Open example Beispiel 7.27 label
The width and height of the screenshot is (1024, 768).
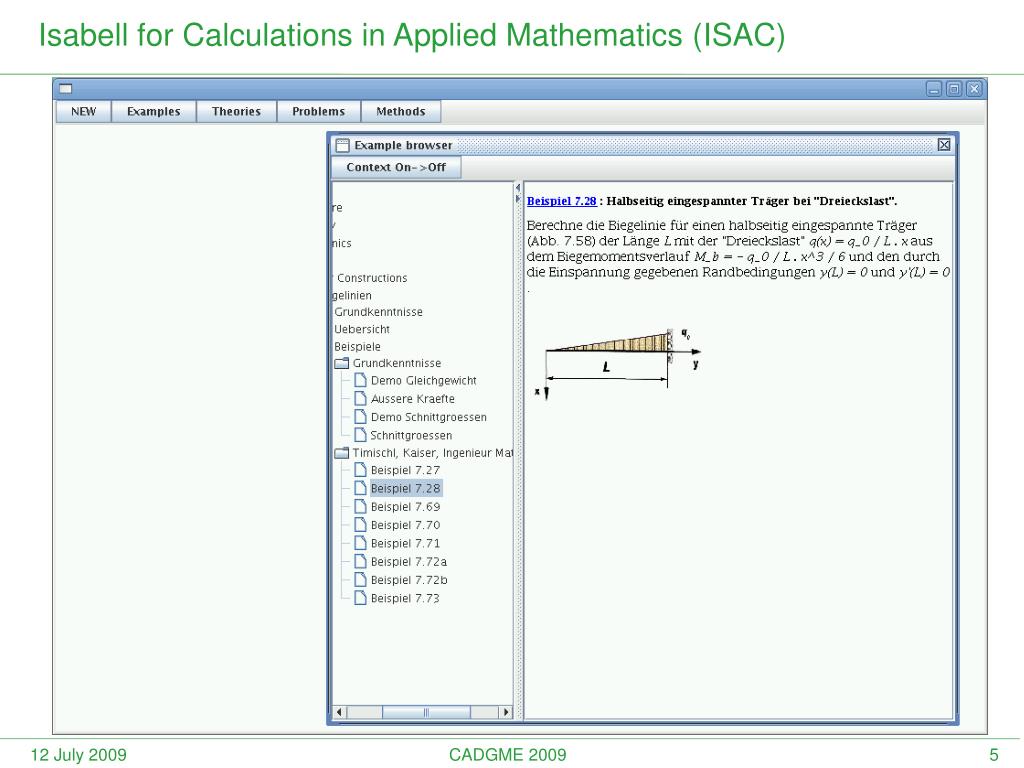pos(406,470)
